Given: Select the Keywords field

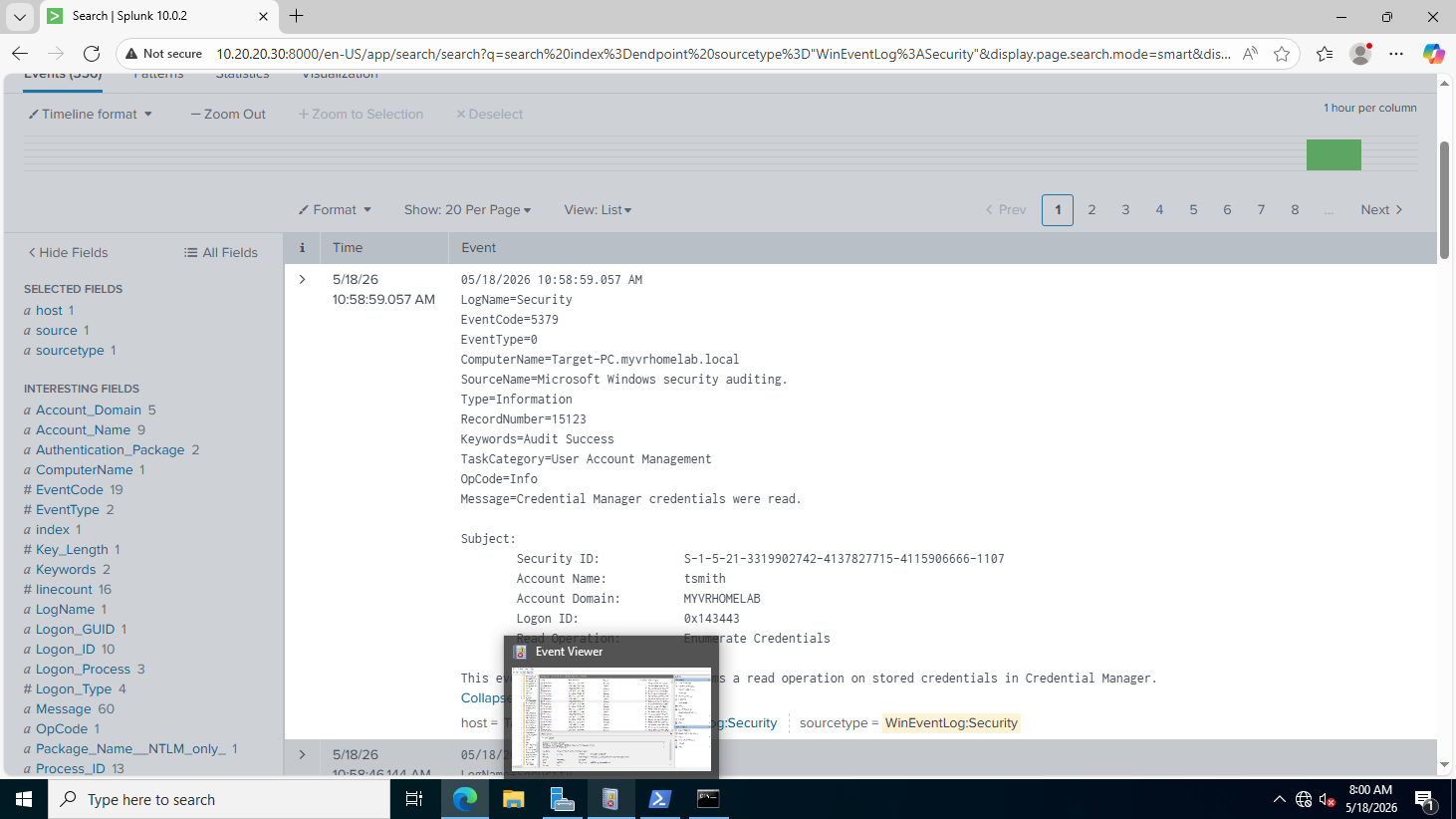Looking at the screenshot, I should point(67,569).
